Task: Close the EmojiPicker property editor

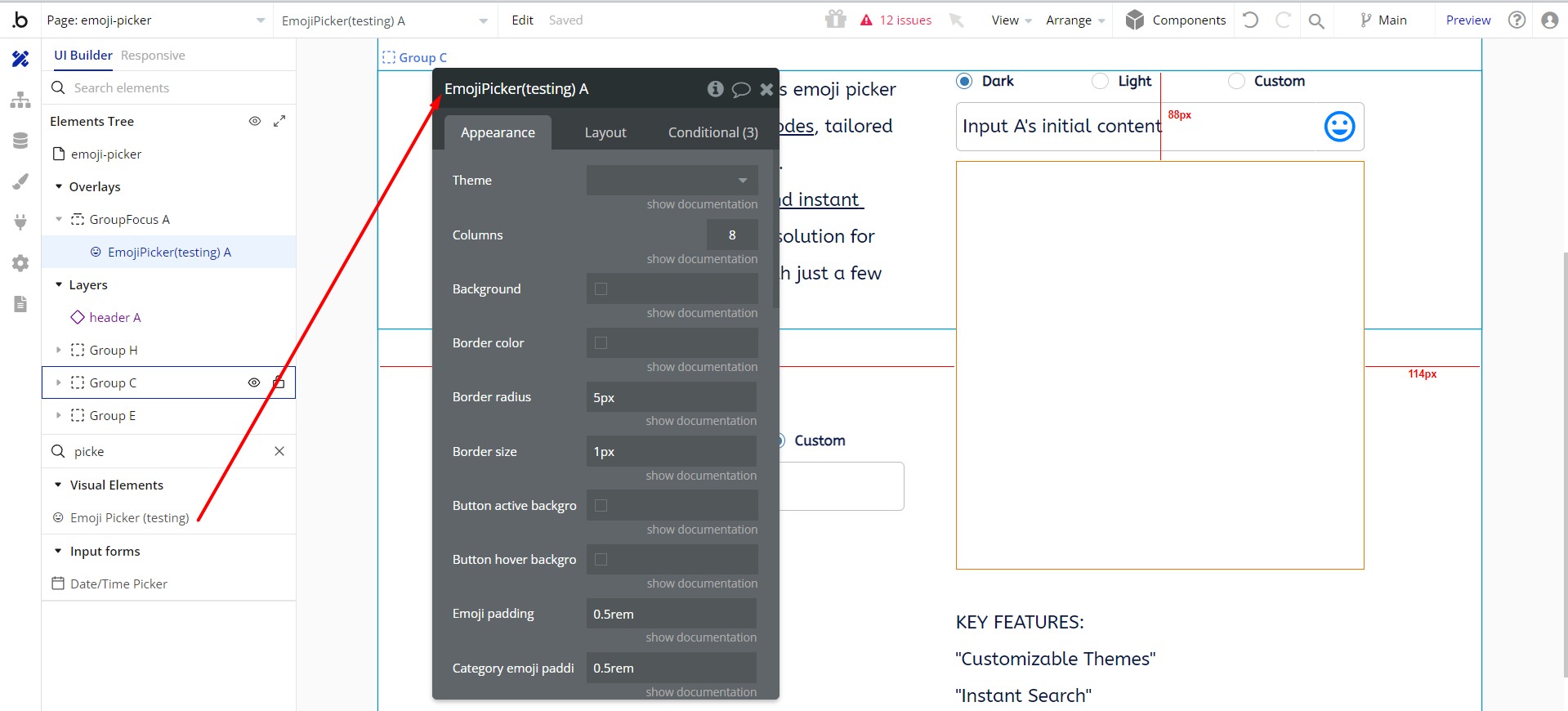Action: tap(766, 89)
